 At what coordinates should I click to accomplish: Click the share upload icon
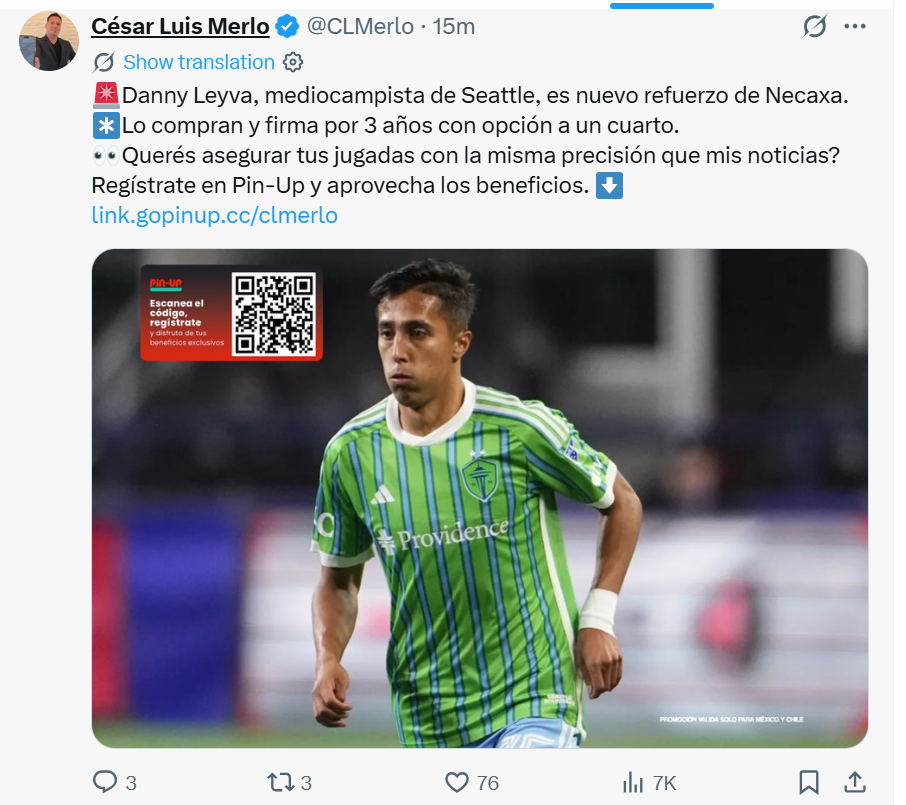(x=855, y=782)
